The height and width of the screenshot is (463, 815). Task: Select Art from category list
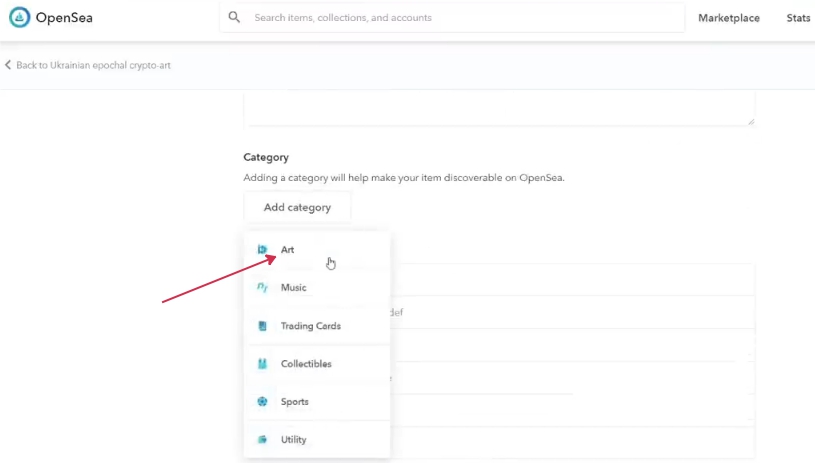click(288, 249)
